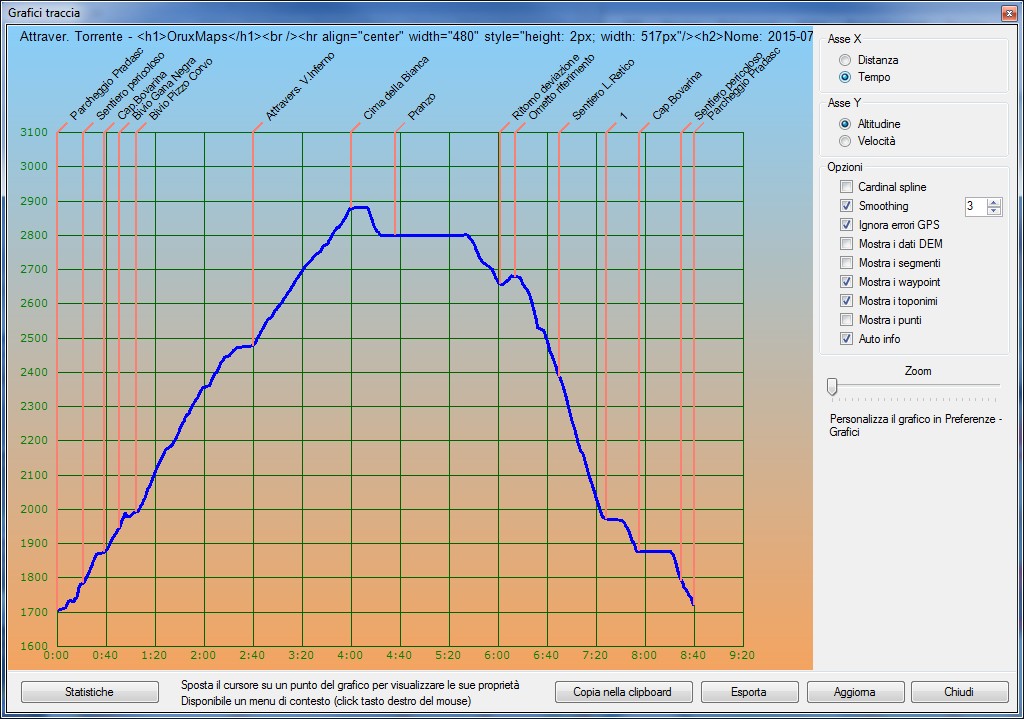Click the smoothing value input field
This screenshot has height=719, width=1024.
[x=975, y=207]
